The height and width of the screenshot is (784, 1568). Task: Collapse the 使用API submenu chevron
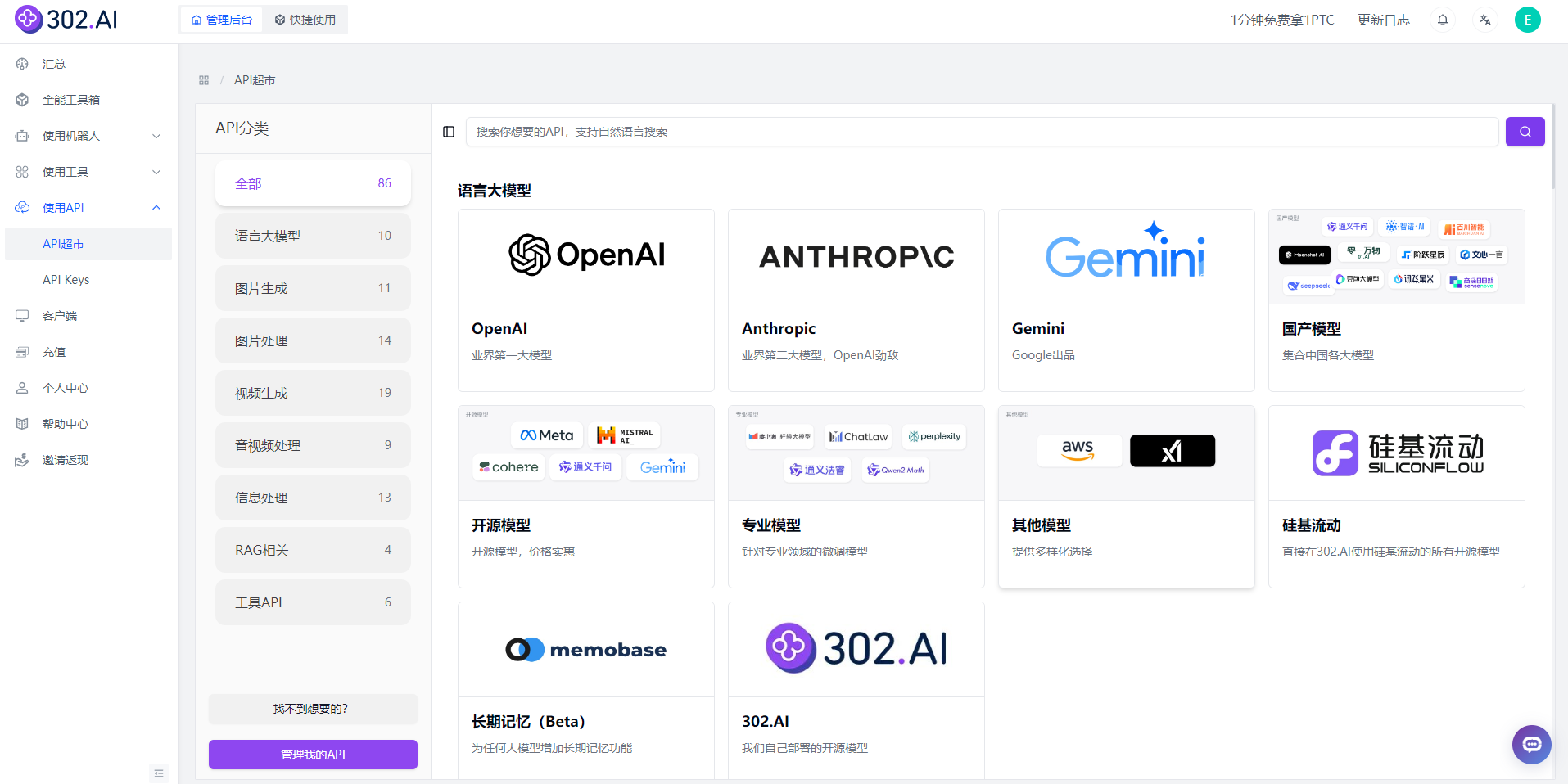(156, 208)
